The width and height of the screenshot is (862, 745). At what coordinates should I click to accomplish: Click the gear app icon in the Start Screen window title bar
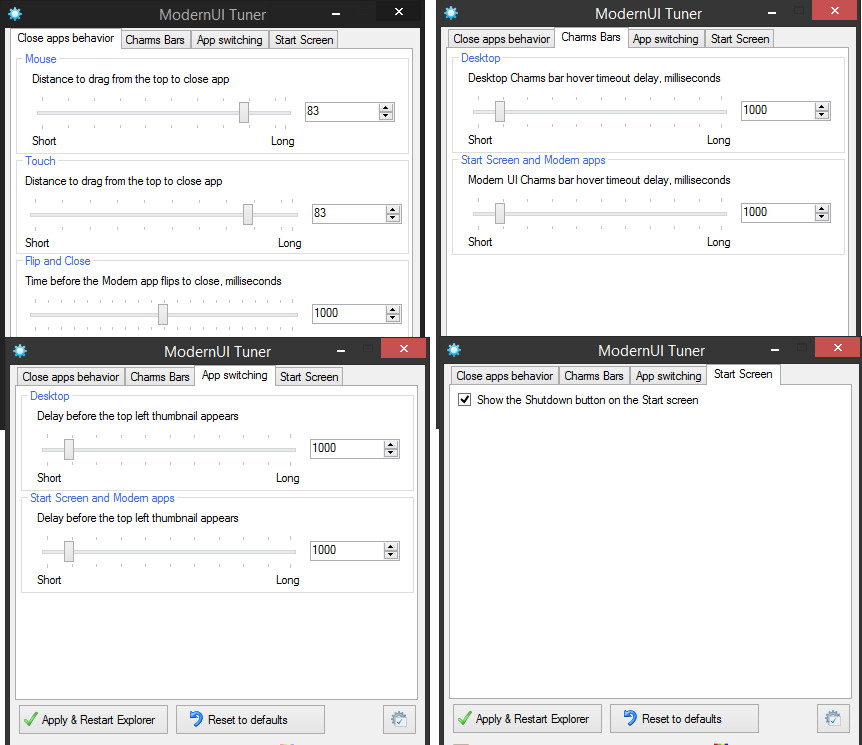click(454, 350)
